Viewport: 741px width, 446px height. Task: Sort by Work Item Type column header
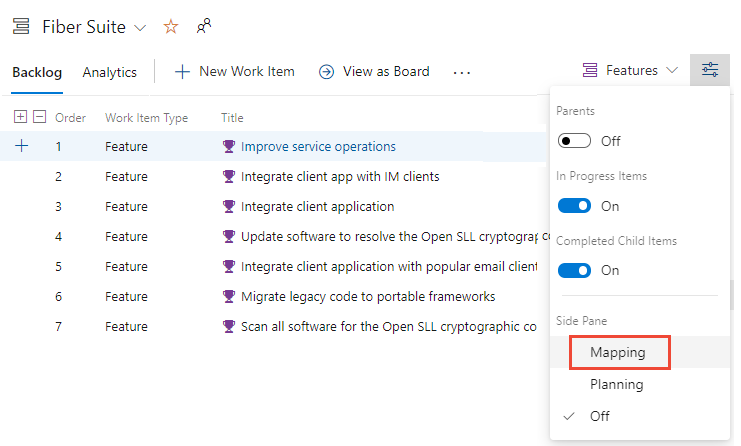tap(146, 118)
